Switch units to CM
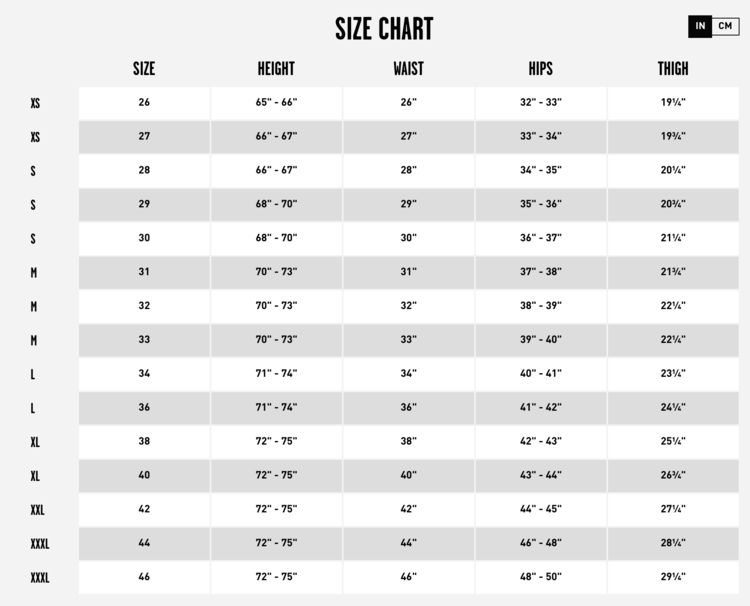This screenshot has width=750, height=606. click(726, 26)
